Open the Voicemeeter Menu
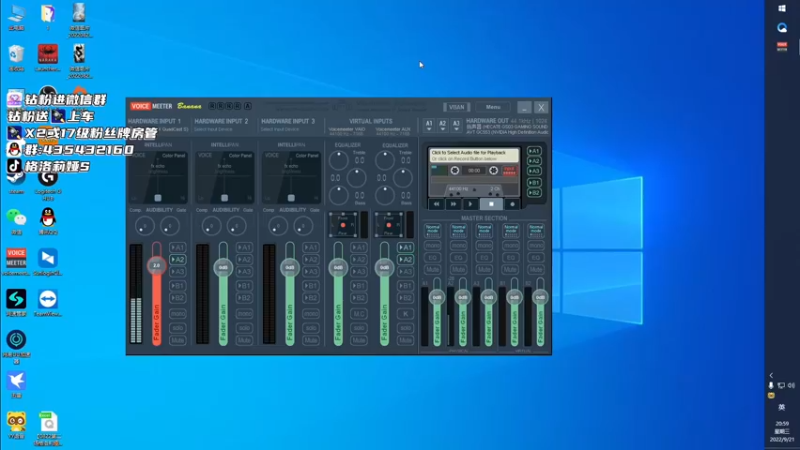 point(493,107)
